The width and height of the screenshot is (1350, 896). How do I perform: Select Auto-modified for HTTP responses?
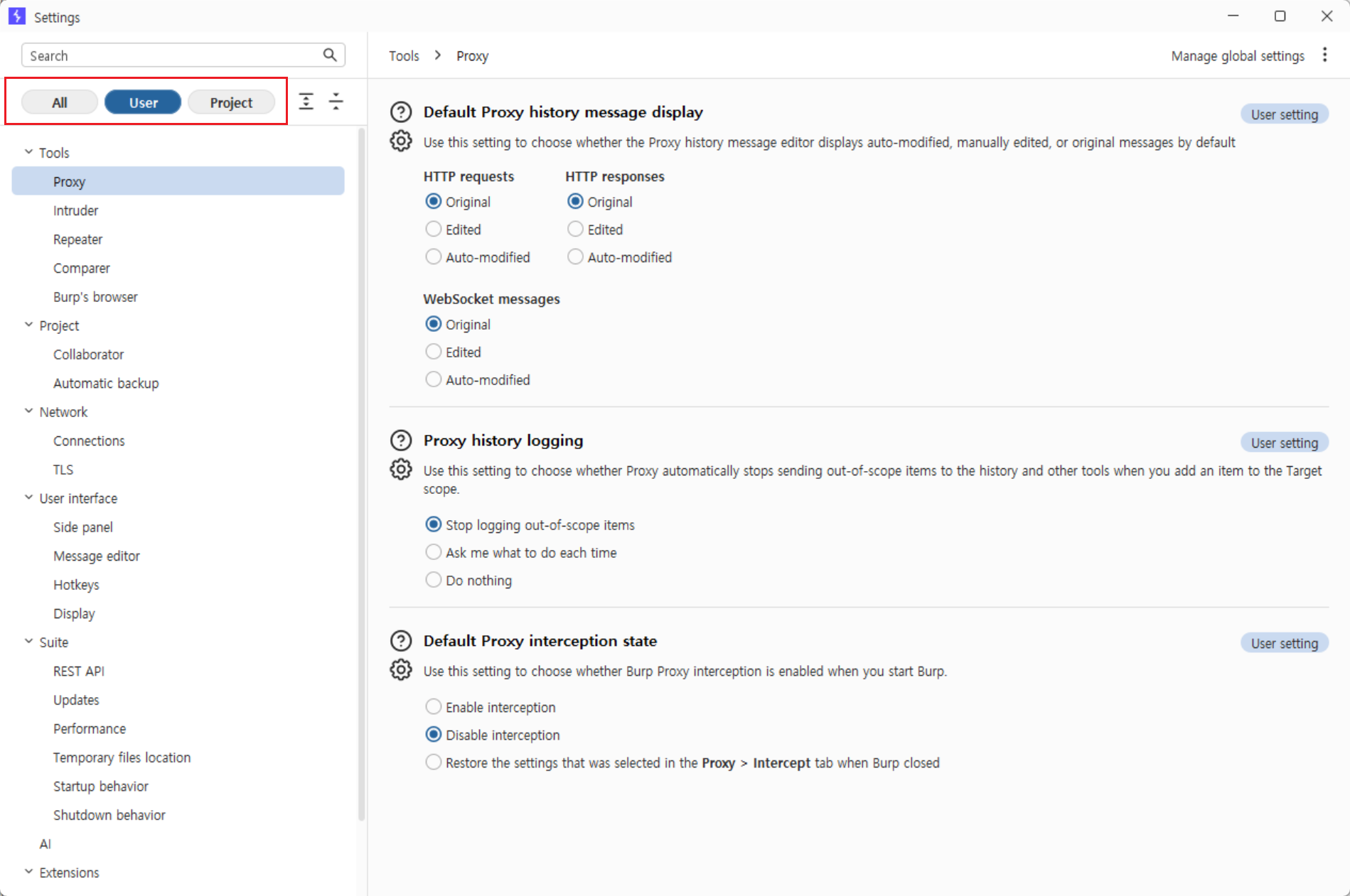pyautogui.click(x=575, y=257)
